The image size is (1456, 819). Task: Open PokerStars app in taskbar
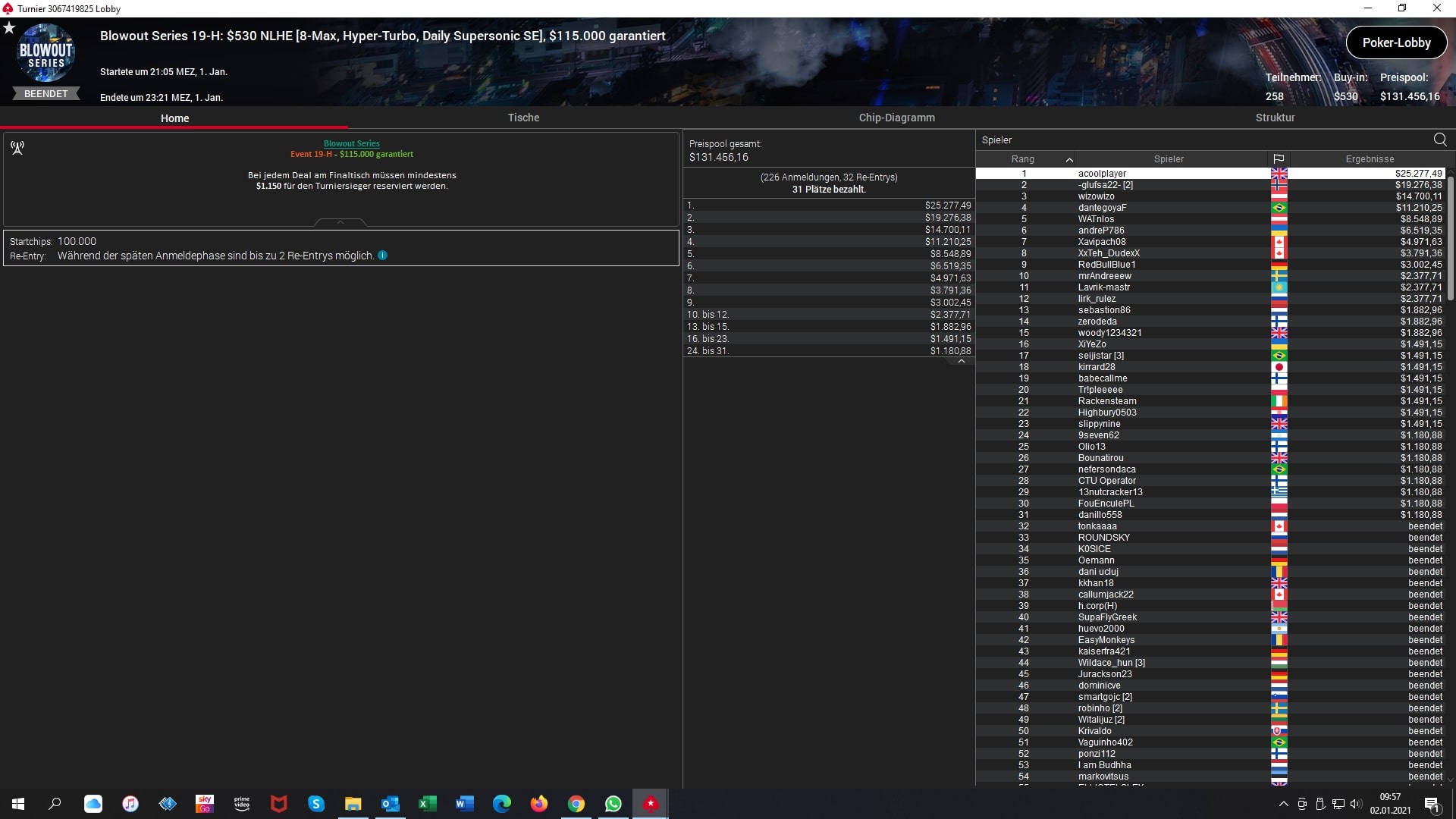click(x=651, y=804)
